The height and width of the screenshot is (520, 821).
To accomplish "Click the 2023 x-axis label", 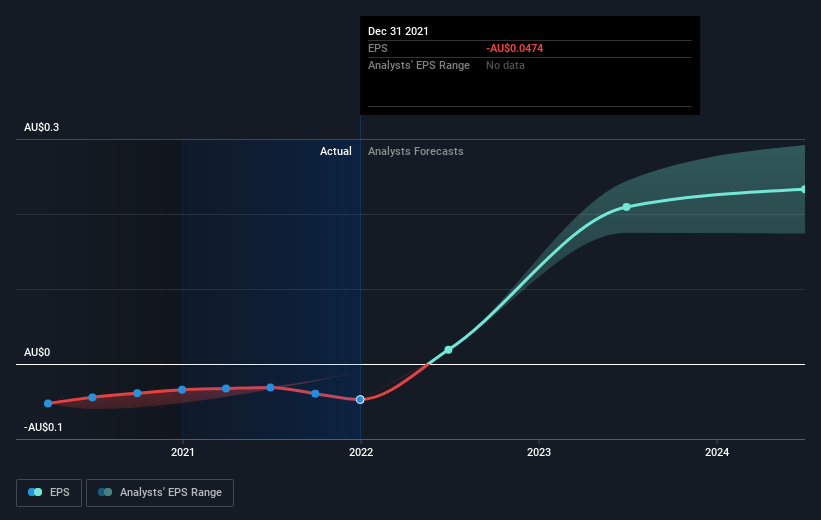I will pyautogui.click(x=539, y=452).
